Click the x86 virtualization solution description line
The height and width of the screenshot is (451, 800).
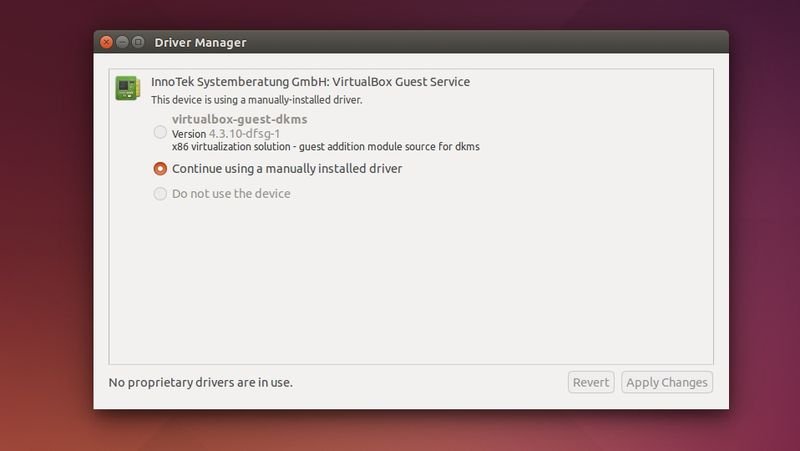click(325, 146)
